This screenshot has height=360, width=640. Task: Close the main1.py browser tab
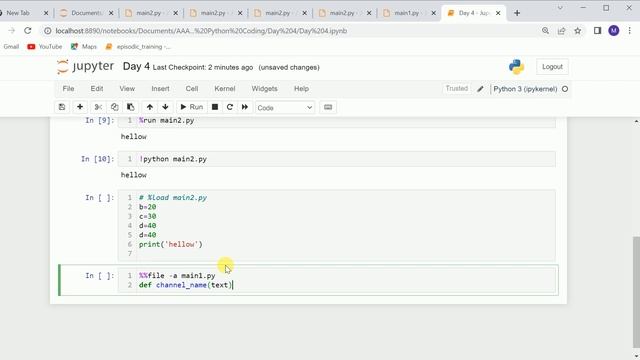pos(433,13)
